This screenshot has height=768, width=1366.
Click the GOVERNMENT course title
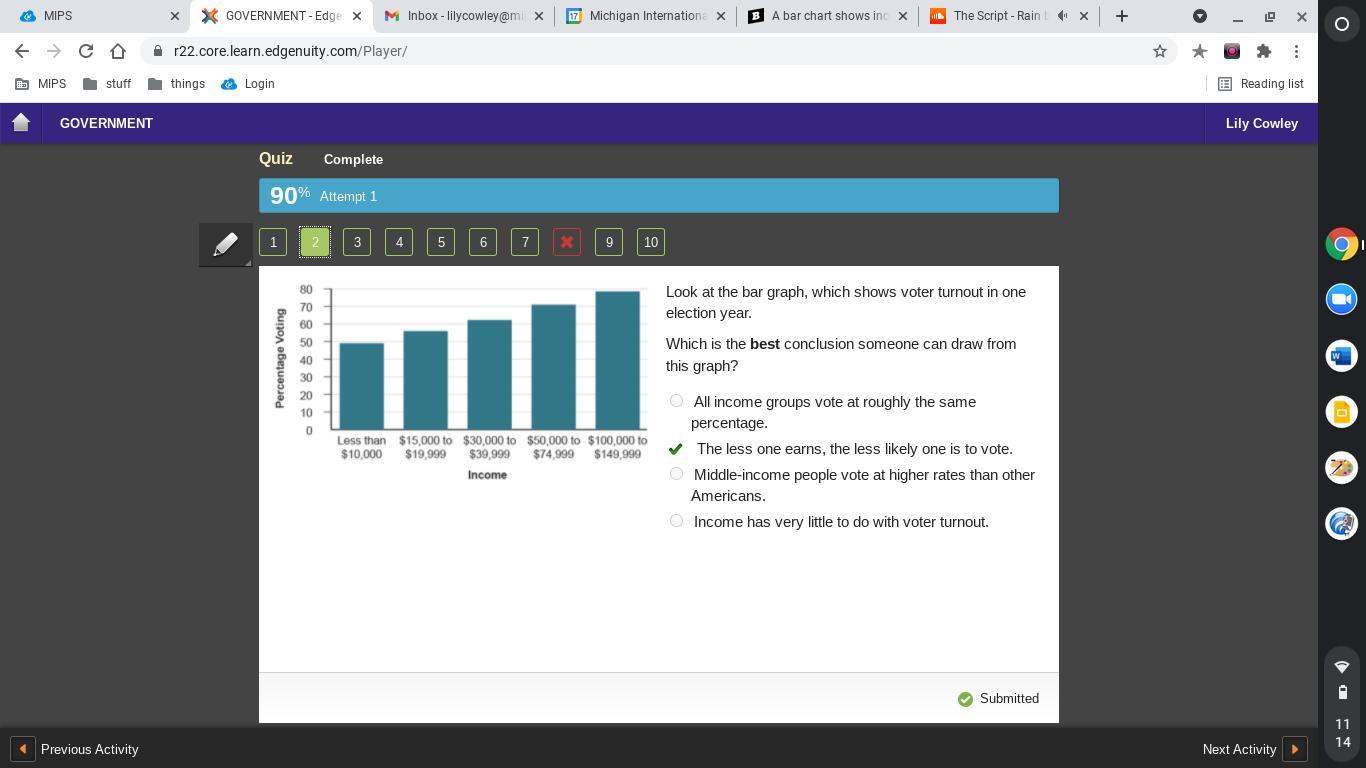[x=106, y=123]
